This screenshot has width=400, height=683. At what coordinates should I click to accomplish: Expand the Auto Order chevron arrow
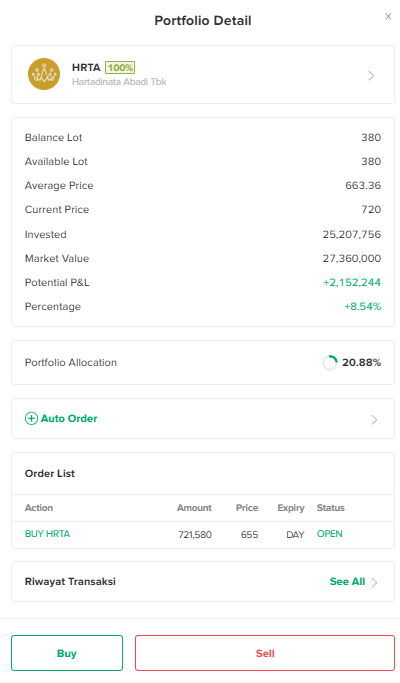(x=374, y=419)
